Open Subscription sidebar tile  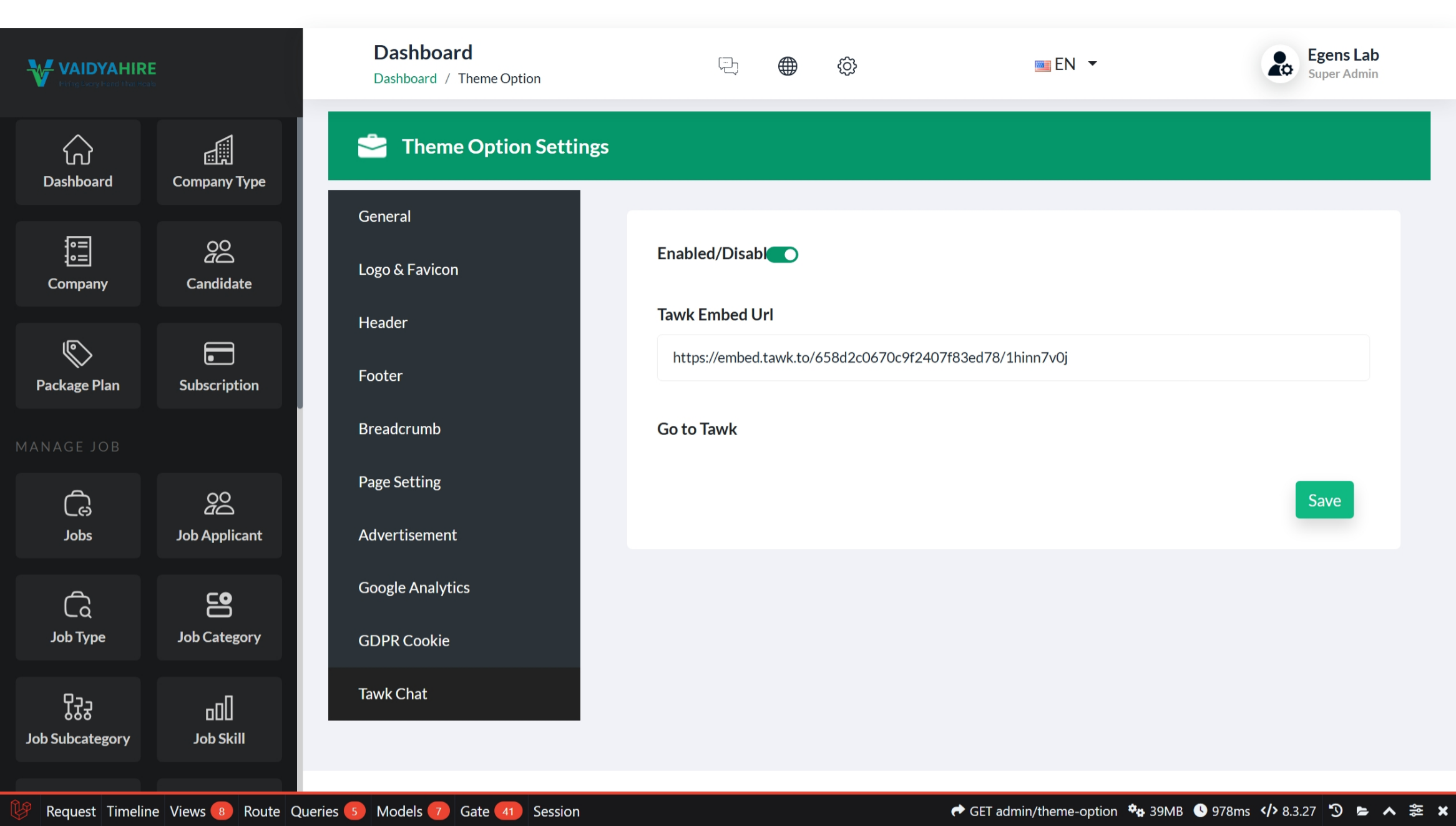coord(218,366)
